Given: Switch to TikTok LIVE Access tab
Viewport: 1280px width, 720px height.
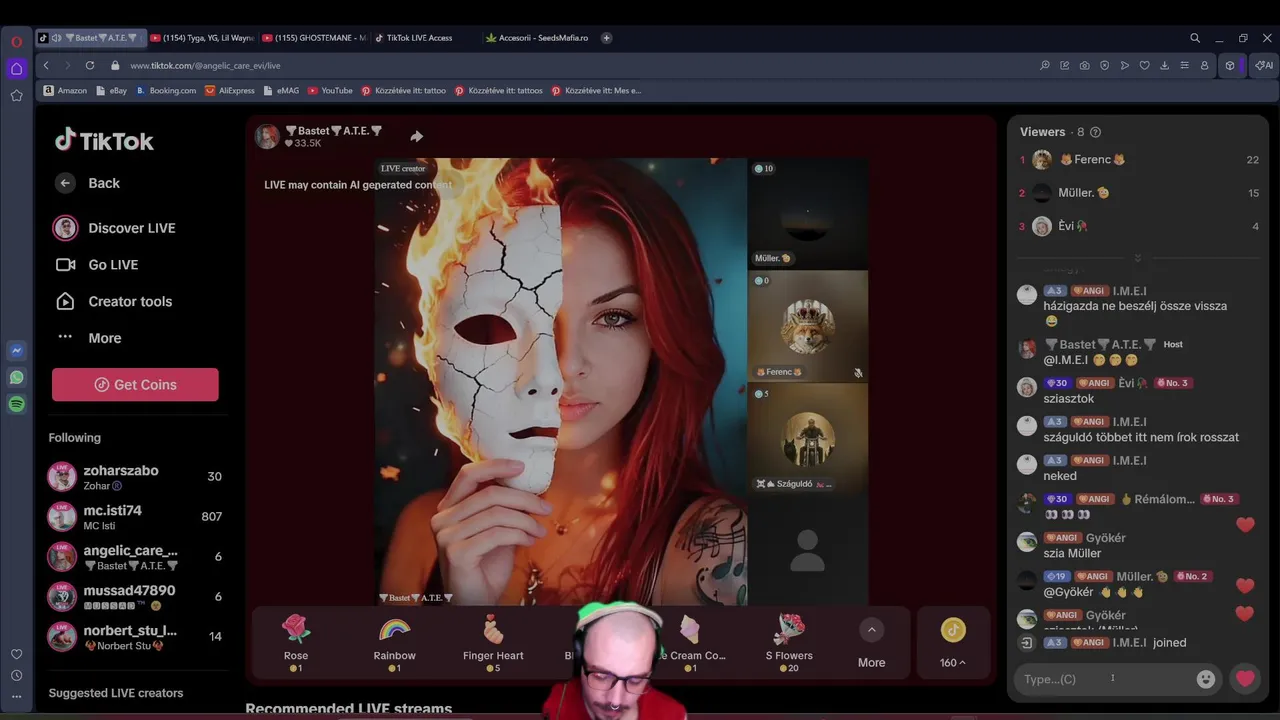Looking at the screenshot, I should tap(420, 38).
